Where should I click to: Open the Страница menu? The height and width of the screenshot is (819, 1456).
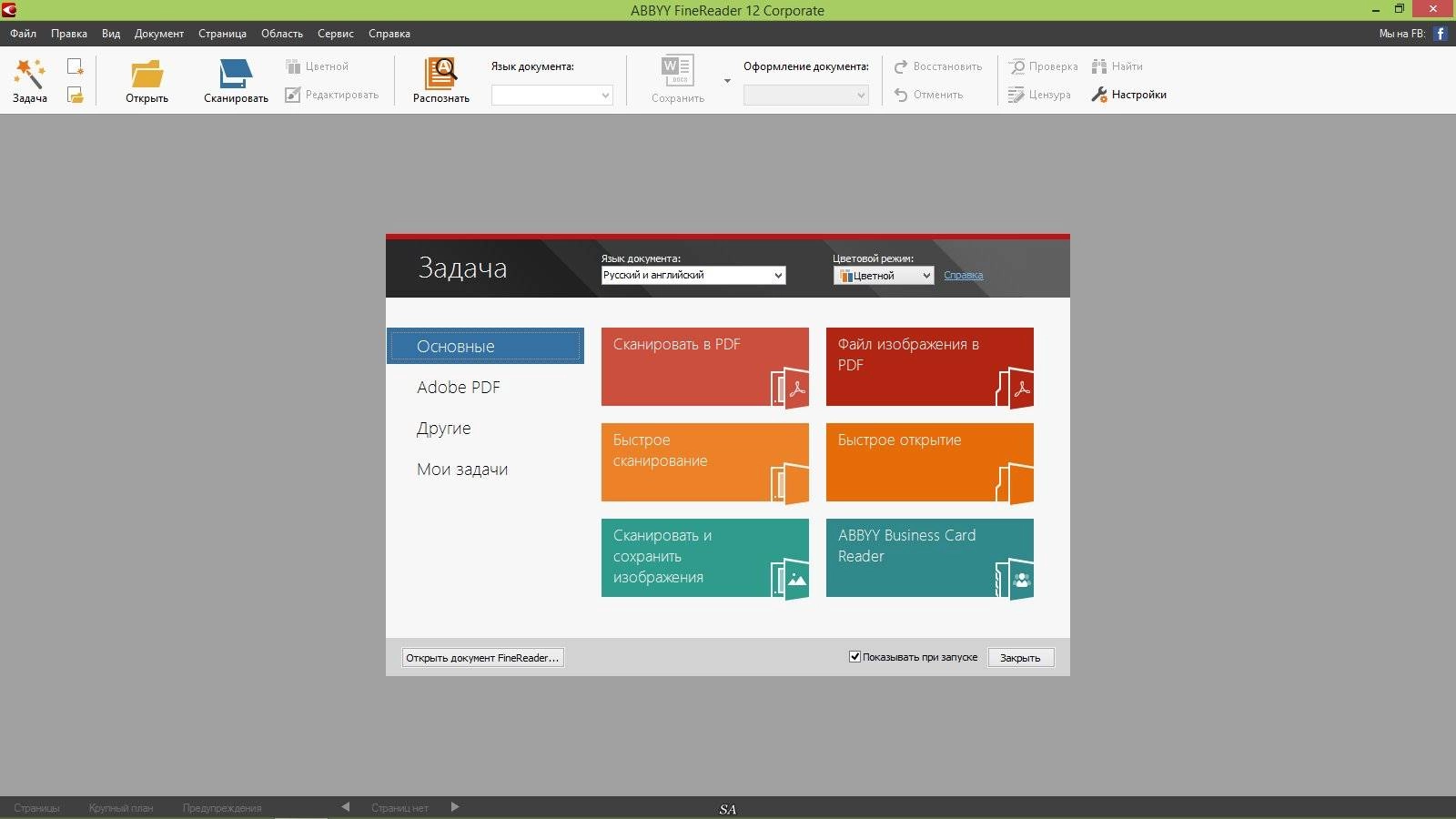coord(222,34)
